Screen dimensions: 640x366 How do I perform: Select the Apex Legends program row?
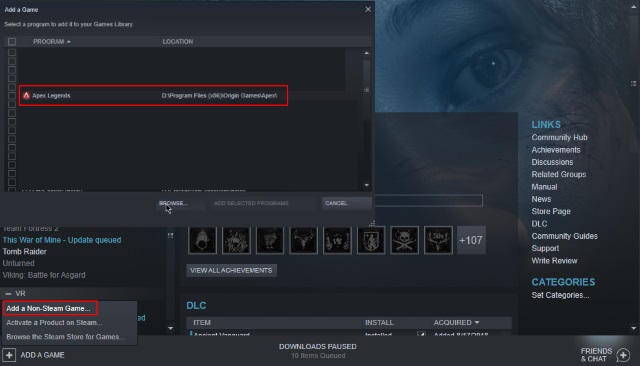pos(153,95)
